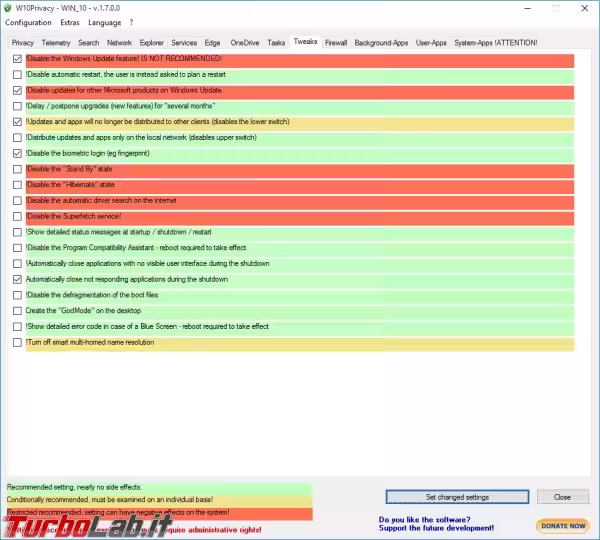
Task: Switch to the OneDrive tab
Action: click(245, 43)
